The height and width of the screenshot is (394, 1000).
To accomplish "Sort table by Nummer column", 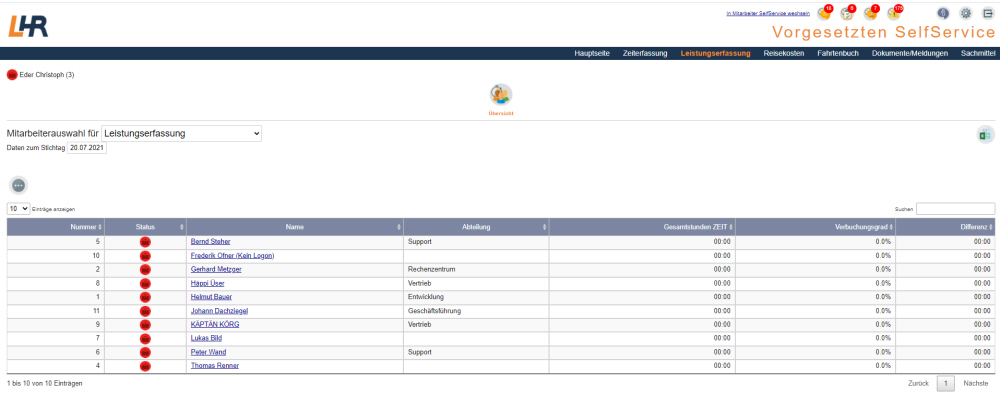I will [x=55, y=227].
